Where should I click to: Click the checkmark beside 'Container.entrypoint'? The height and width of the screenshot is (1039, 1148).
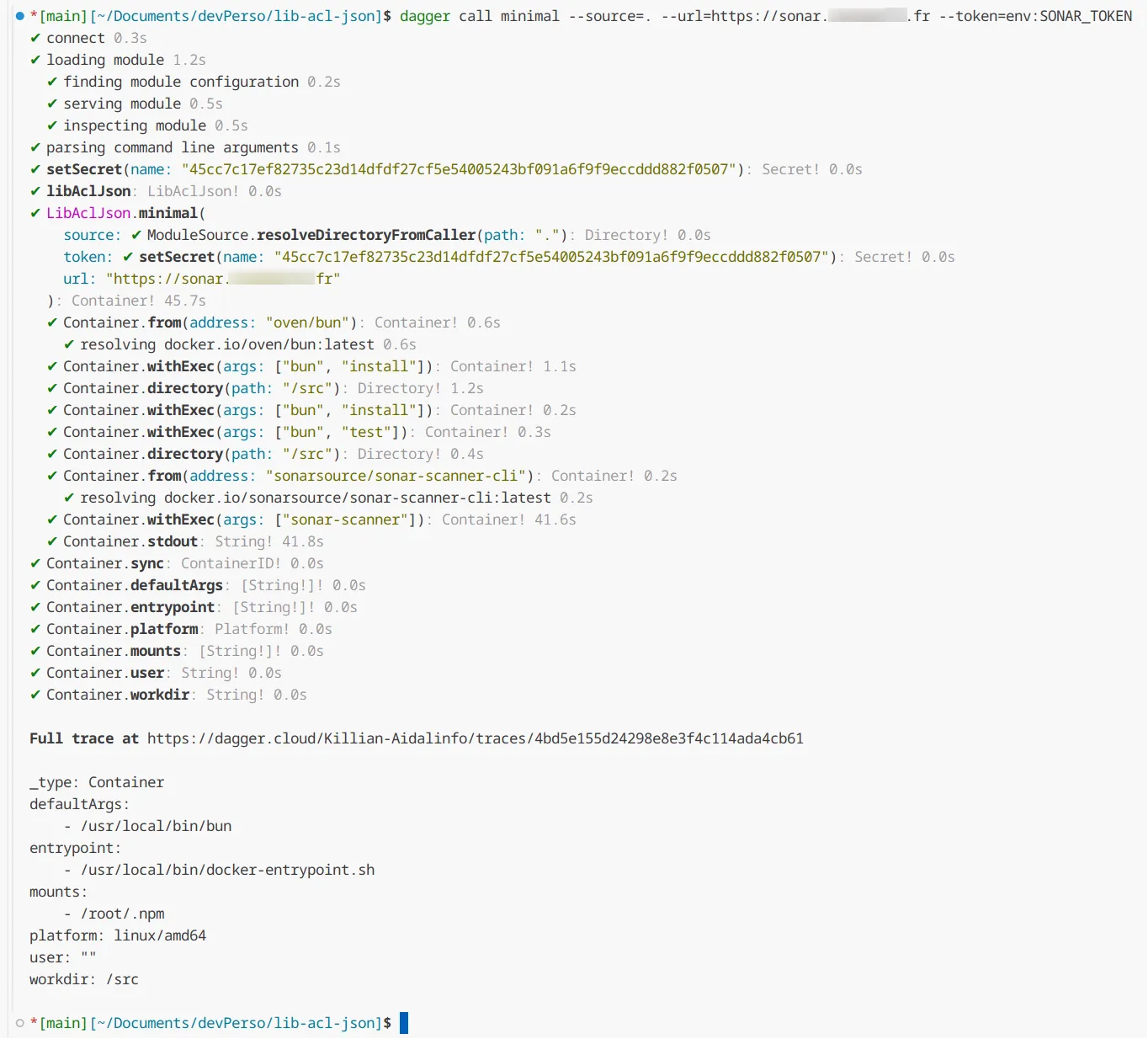pos(35,607)
